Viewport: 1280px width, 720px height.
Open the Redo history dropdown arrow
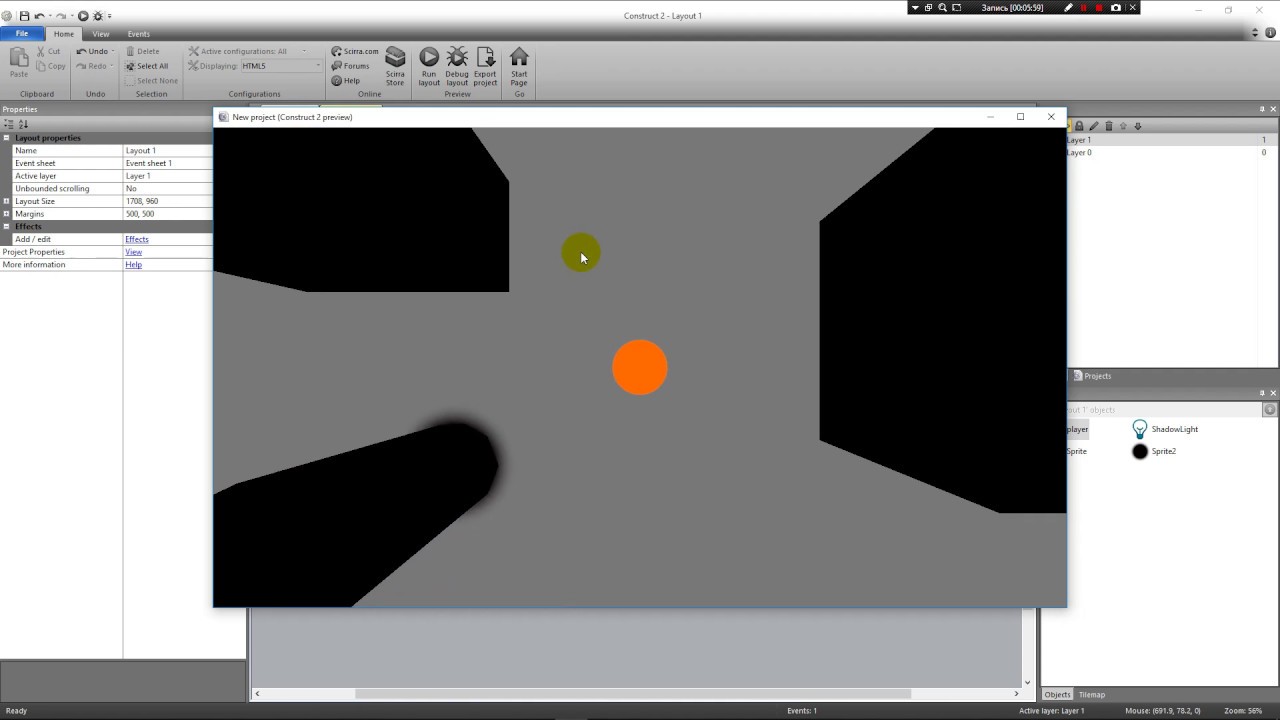click(113, 66)
